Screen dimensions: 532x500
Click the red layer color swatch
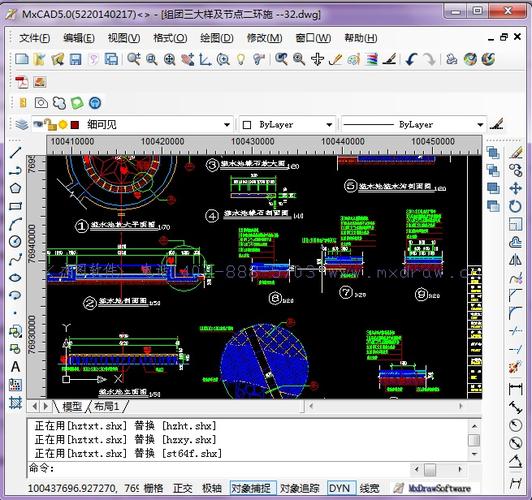click(x=75, y=125)
